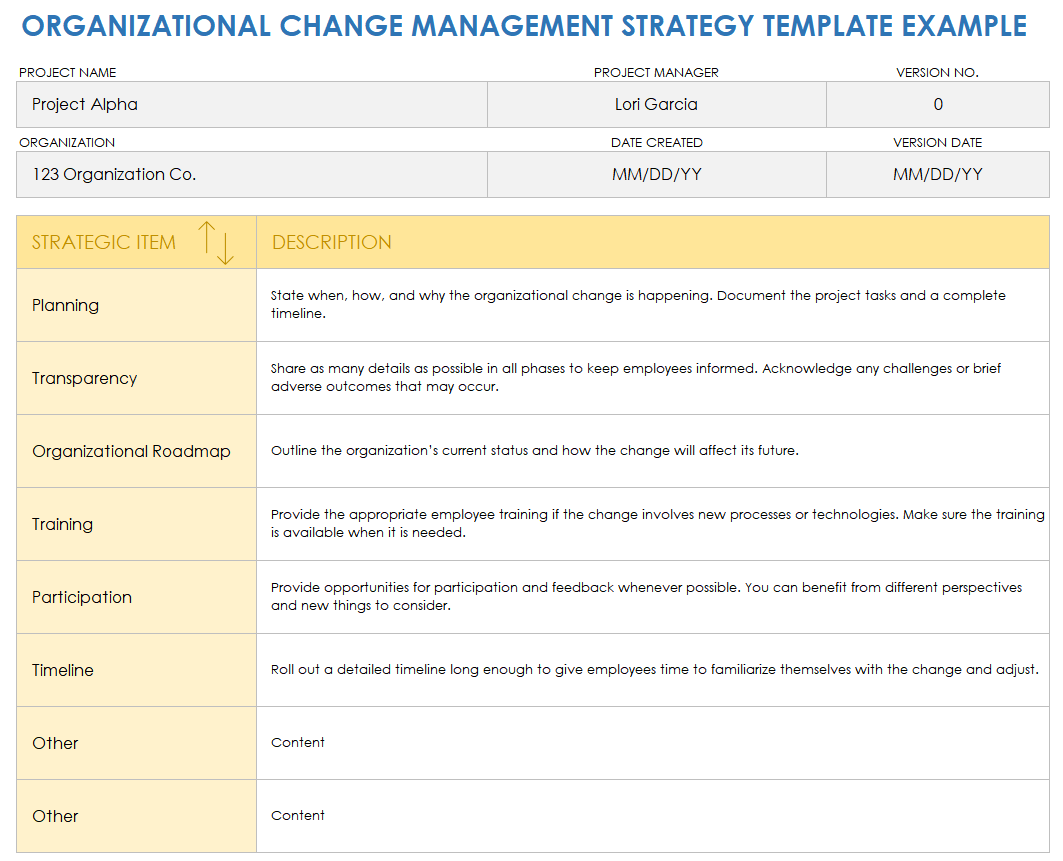Screen dimensions: 1063x861
Task: Click the Content description in the last row
Action: 298,815
